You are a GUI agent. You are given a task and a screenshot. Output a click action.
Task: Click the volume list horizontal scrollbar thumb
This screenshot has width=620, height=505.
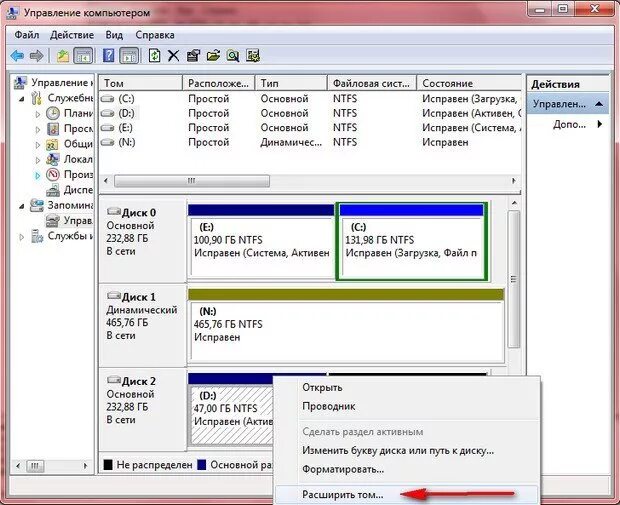tap(192, 181)
